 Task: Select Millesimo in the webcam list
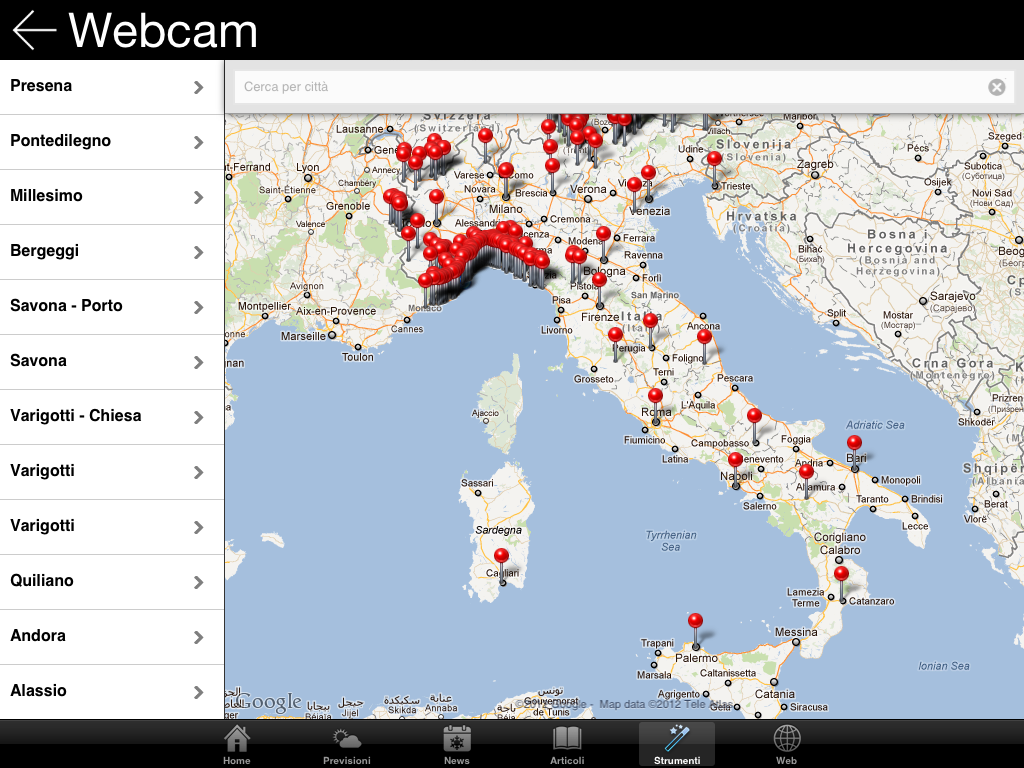(112, 197)
